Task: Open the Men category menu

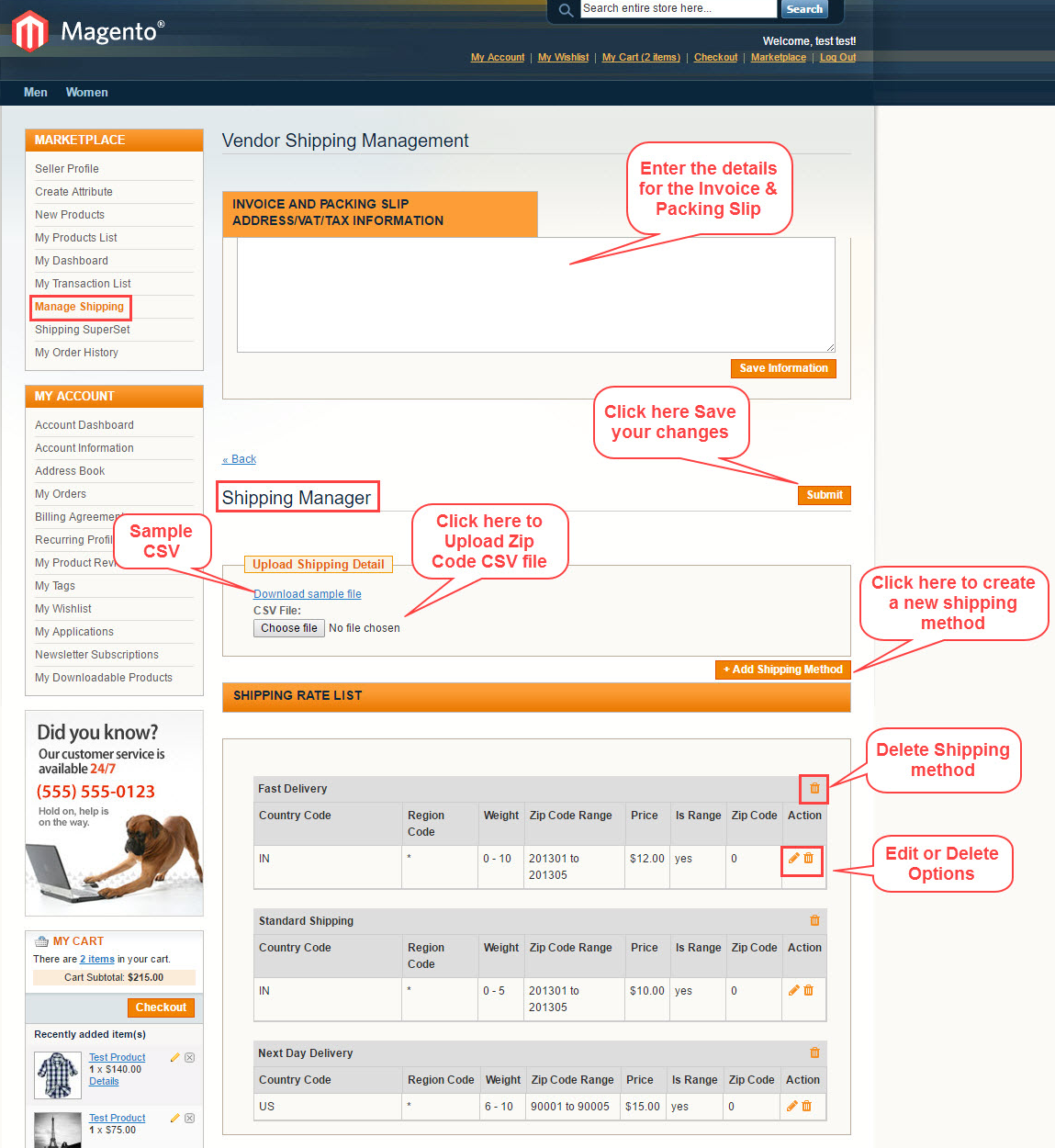Action: click(x=36, y=92)
